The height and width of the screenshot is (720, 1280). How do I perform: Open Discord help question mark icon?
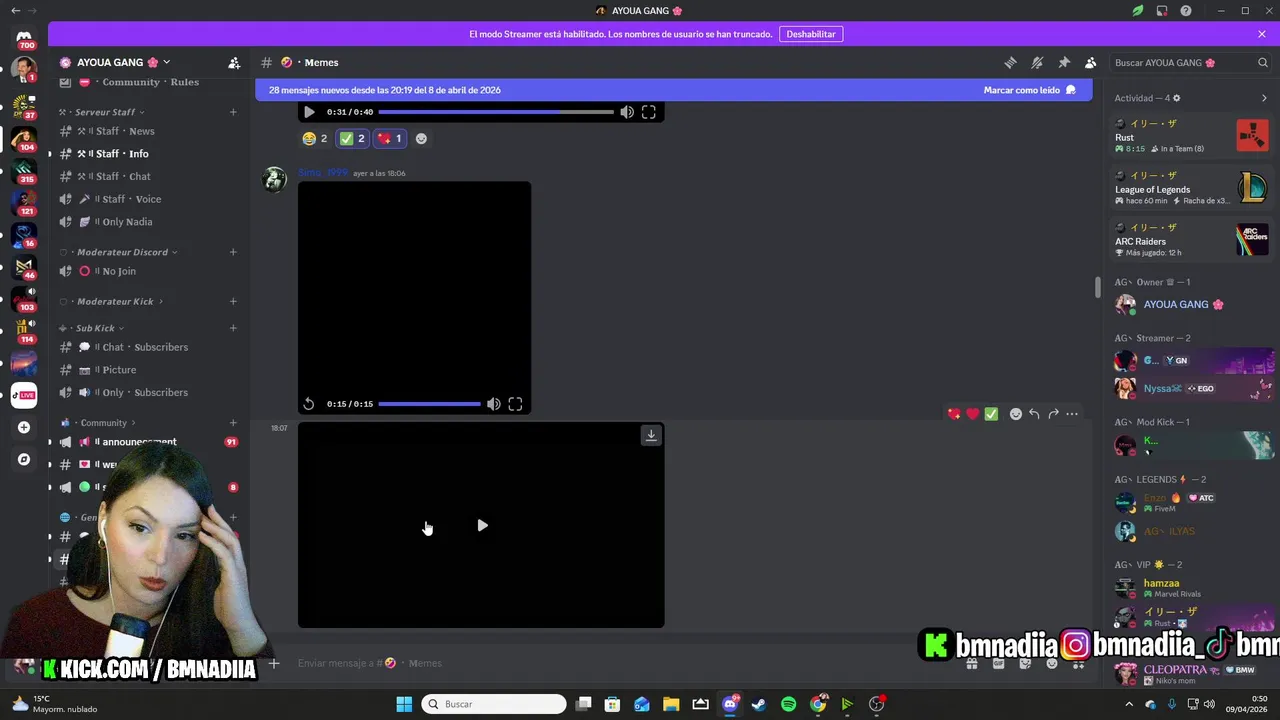[1186, 11]
